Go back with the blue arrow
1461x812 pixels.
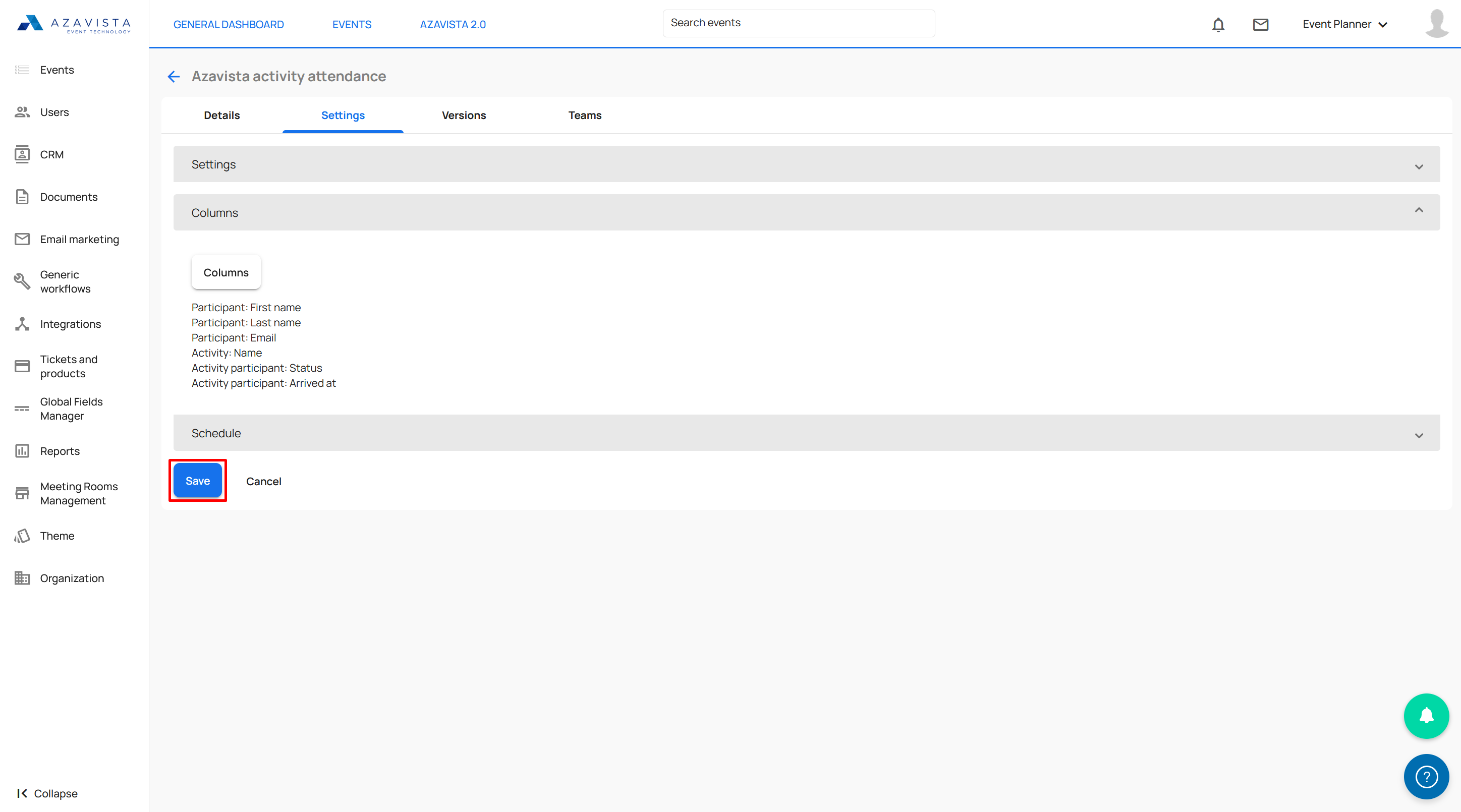pos(174,77)
